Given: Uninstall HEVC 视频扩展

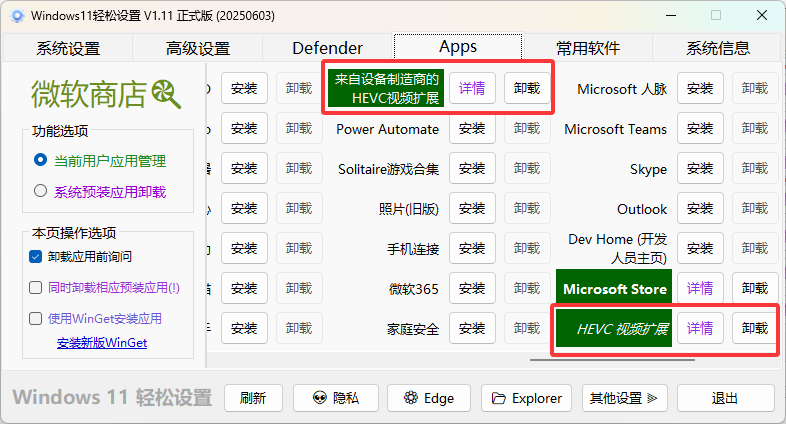Looking at the screenshot, I should pyautogui.click(x=755, y=328).
